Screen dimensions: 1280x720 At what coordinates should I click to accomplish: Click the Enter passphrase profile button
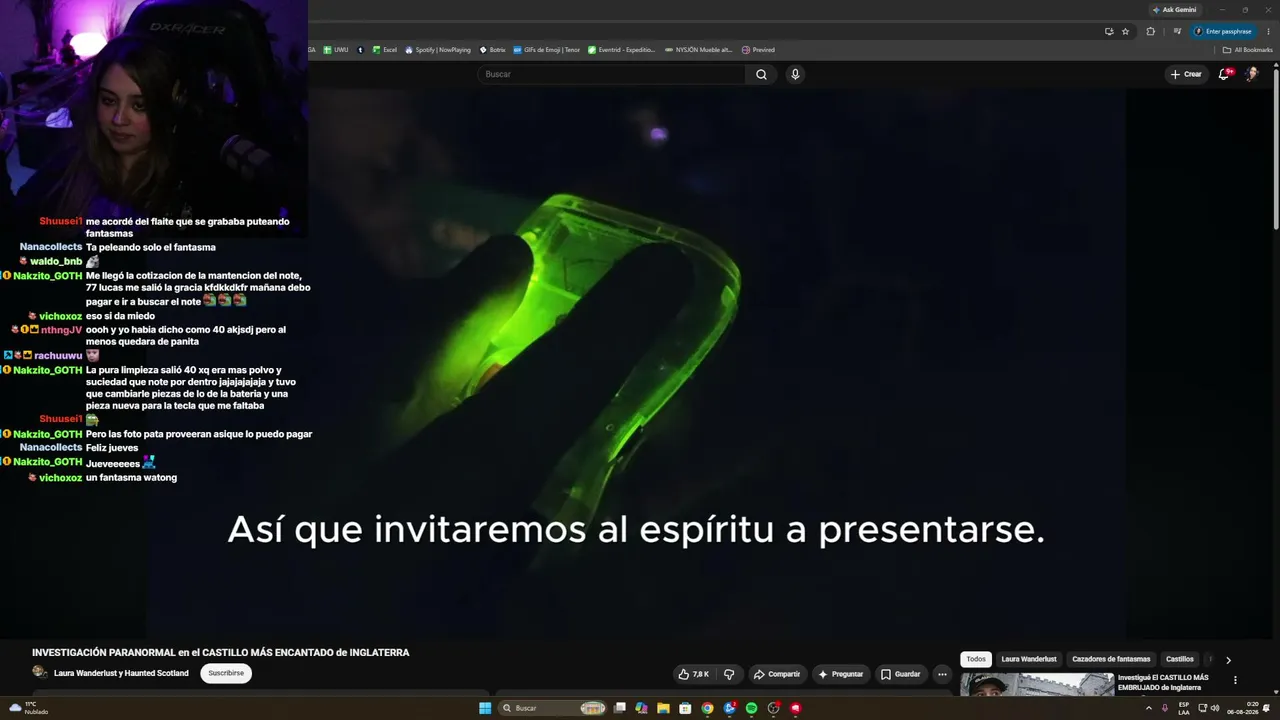[1223, 31]
